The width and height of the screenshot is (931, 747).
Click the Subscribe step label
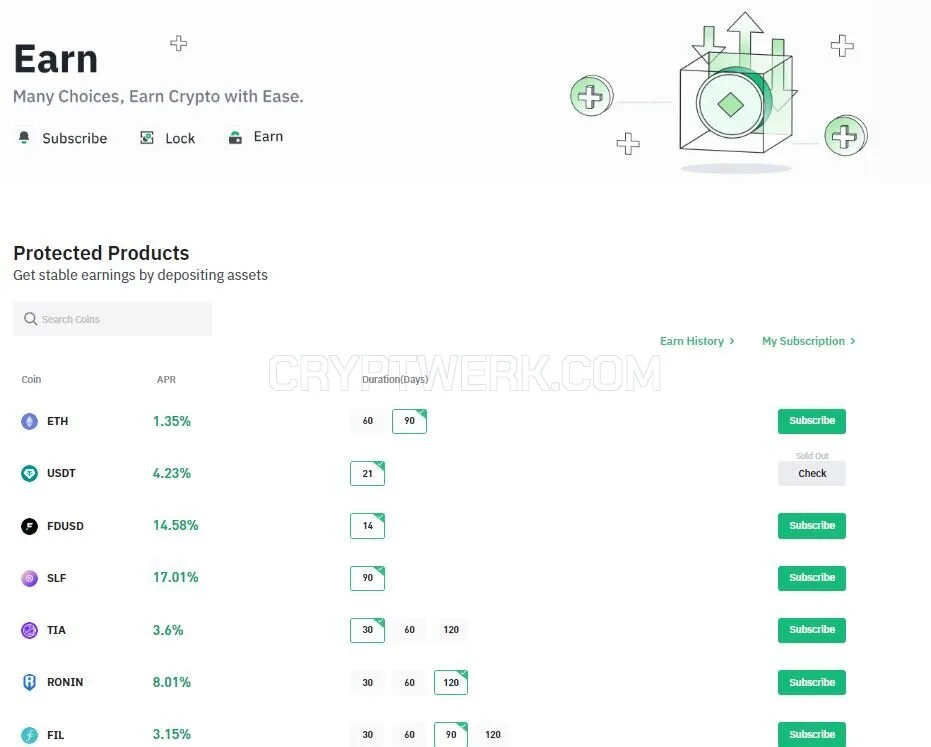pyautogui.click(x=75, y=138)
